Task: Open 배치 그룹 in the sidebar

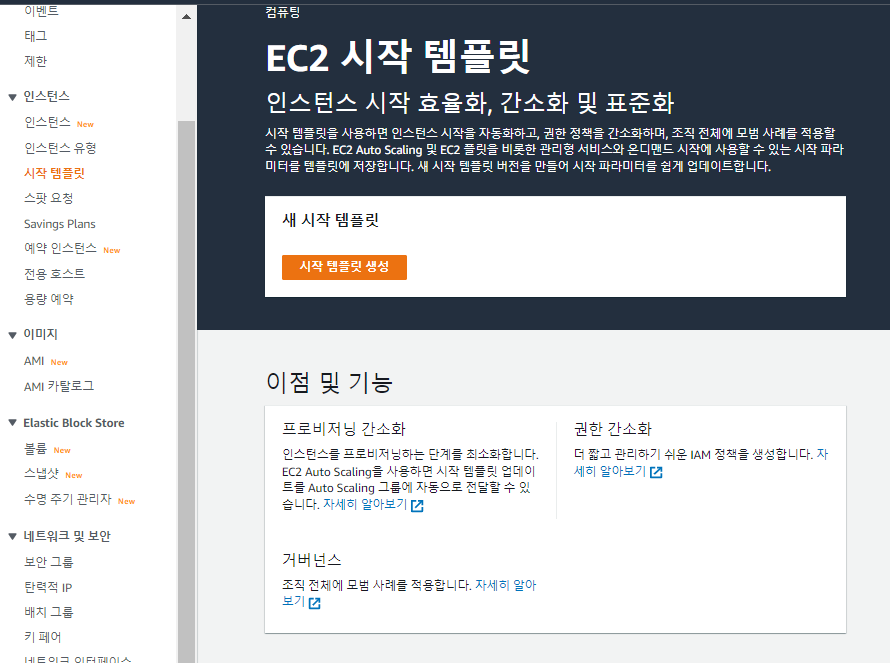Action: click(x=49, y=612)
